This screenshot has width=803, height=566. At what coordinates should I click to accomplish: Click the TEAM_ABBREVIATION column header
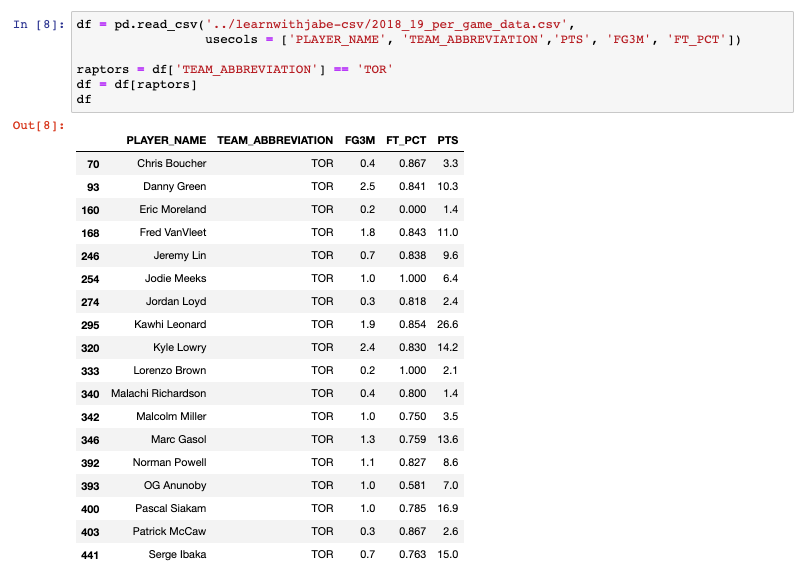click(275, 140)
